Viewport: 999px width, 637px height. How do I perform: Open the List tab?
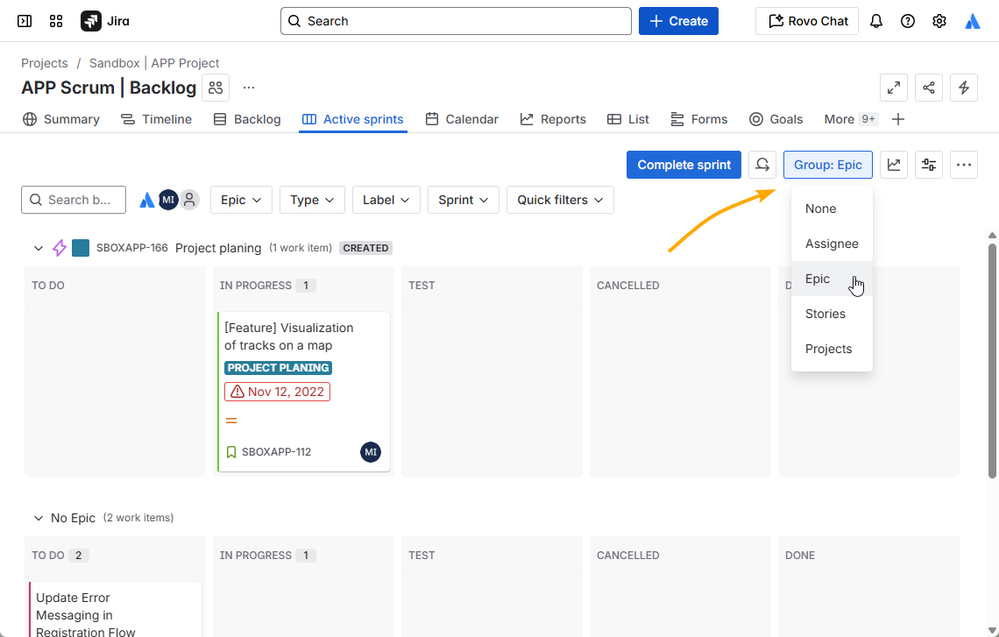point(628,119)
